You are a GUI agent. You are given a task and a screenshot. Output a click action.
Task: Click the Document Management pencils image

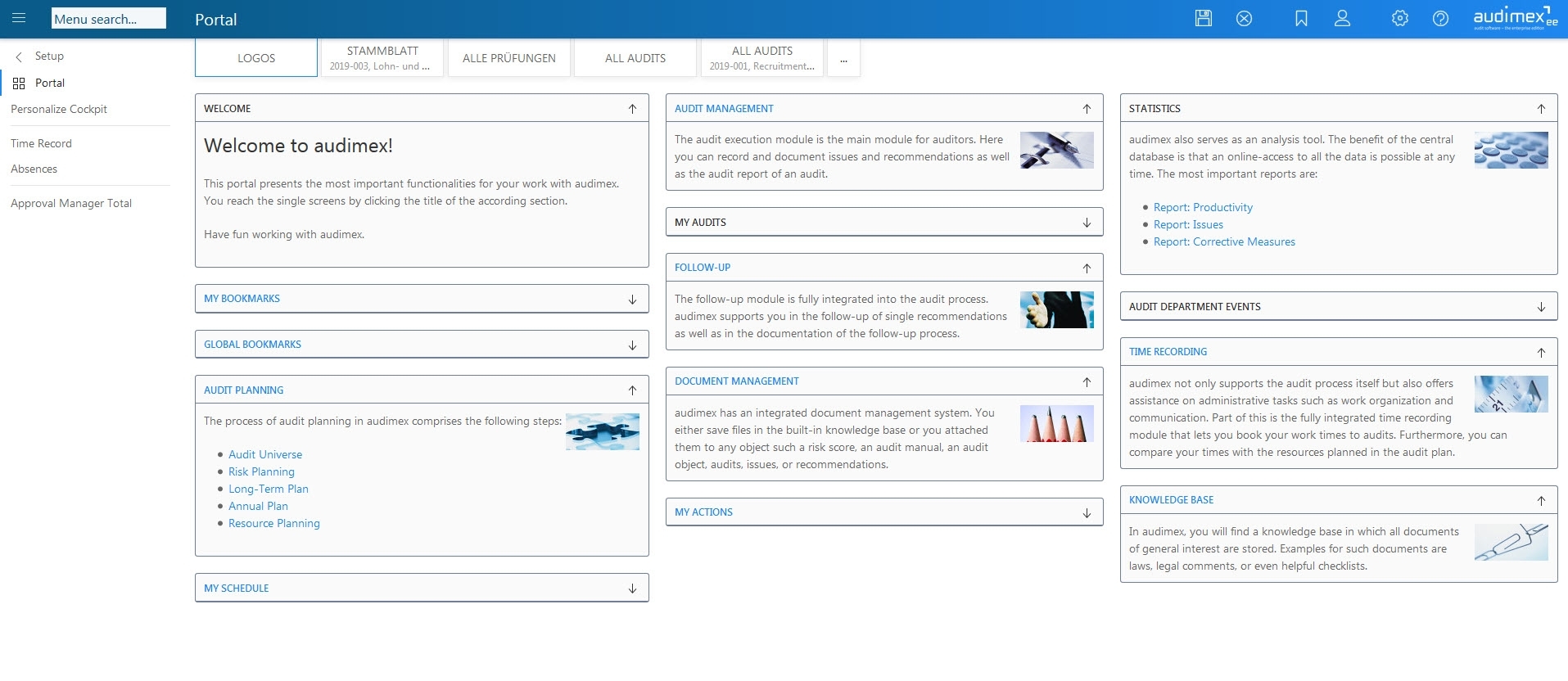tap(1056, 423)
